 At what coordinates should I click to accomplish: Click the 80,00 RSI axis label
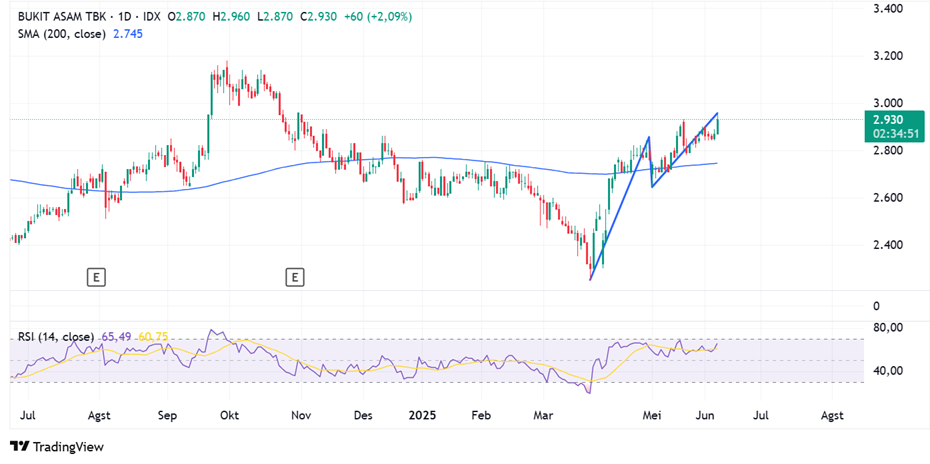coord(887,328)
